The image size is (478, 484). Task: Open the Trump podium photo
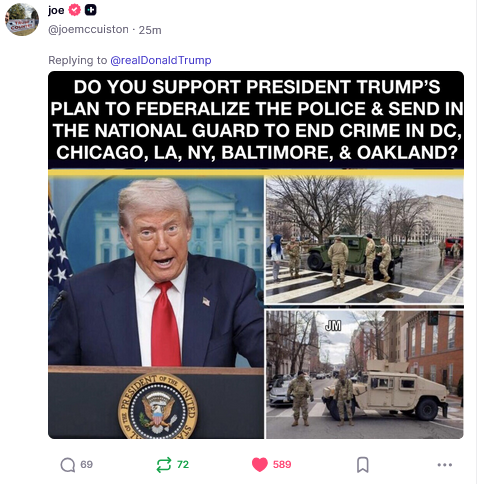click(156, 307)
